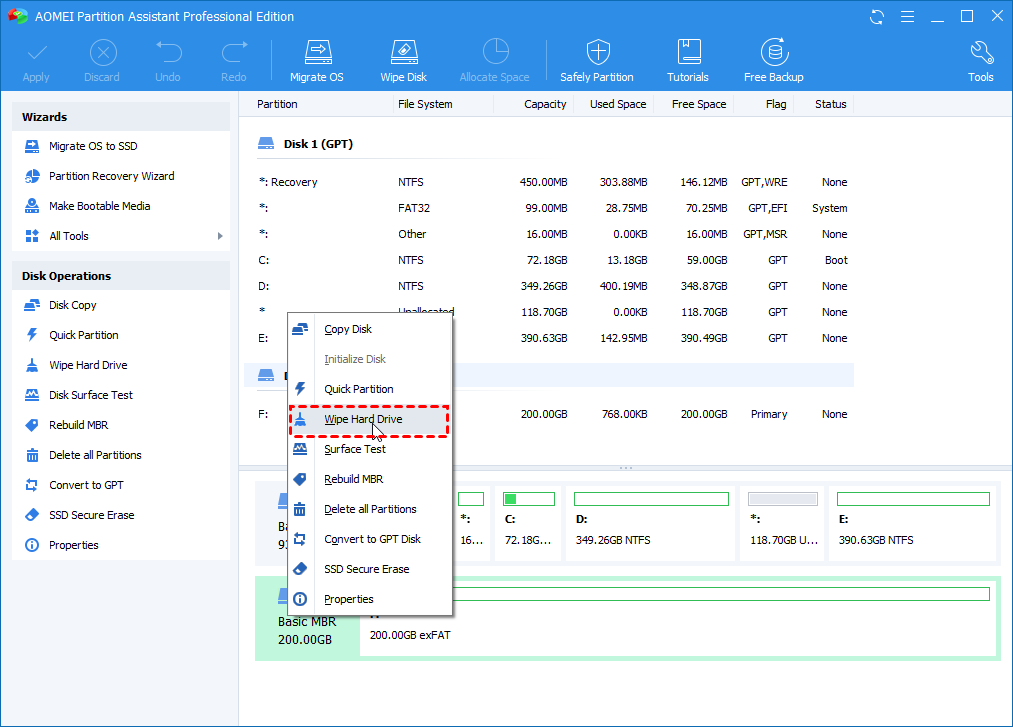The width and height of the screenshot is (1013, 727).
Task: Open Partition Recovery Wizard
Action: (111, 176)
